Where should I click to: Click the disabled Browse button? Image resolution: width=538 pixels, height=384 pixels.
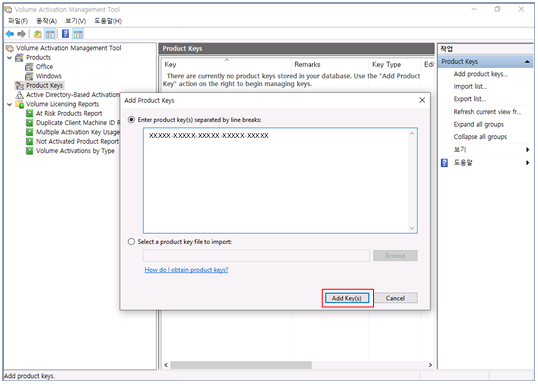[395, 256]
